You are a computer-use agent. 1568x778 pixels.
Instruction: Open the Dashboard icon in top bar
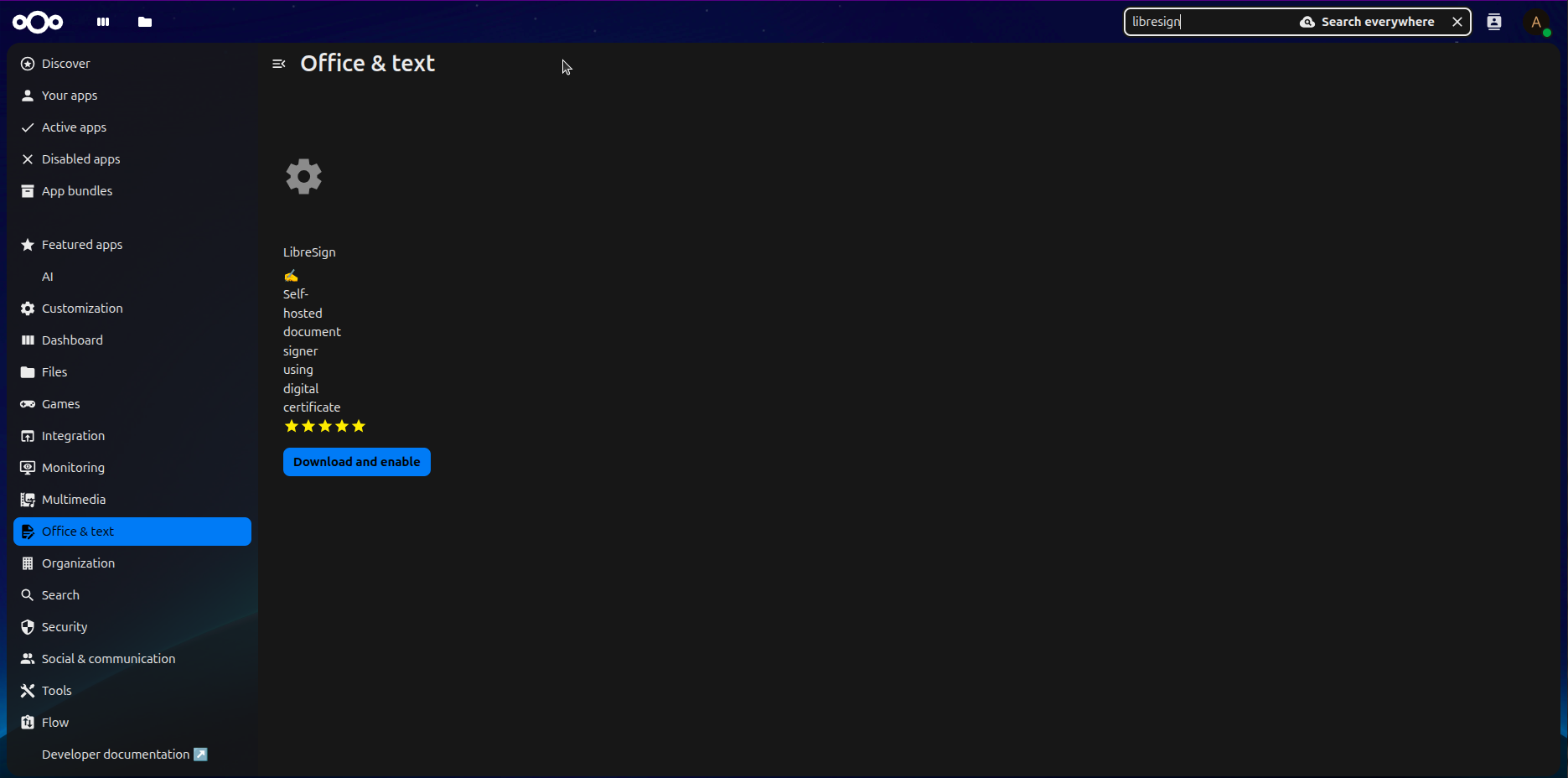103,23
